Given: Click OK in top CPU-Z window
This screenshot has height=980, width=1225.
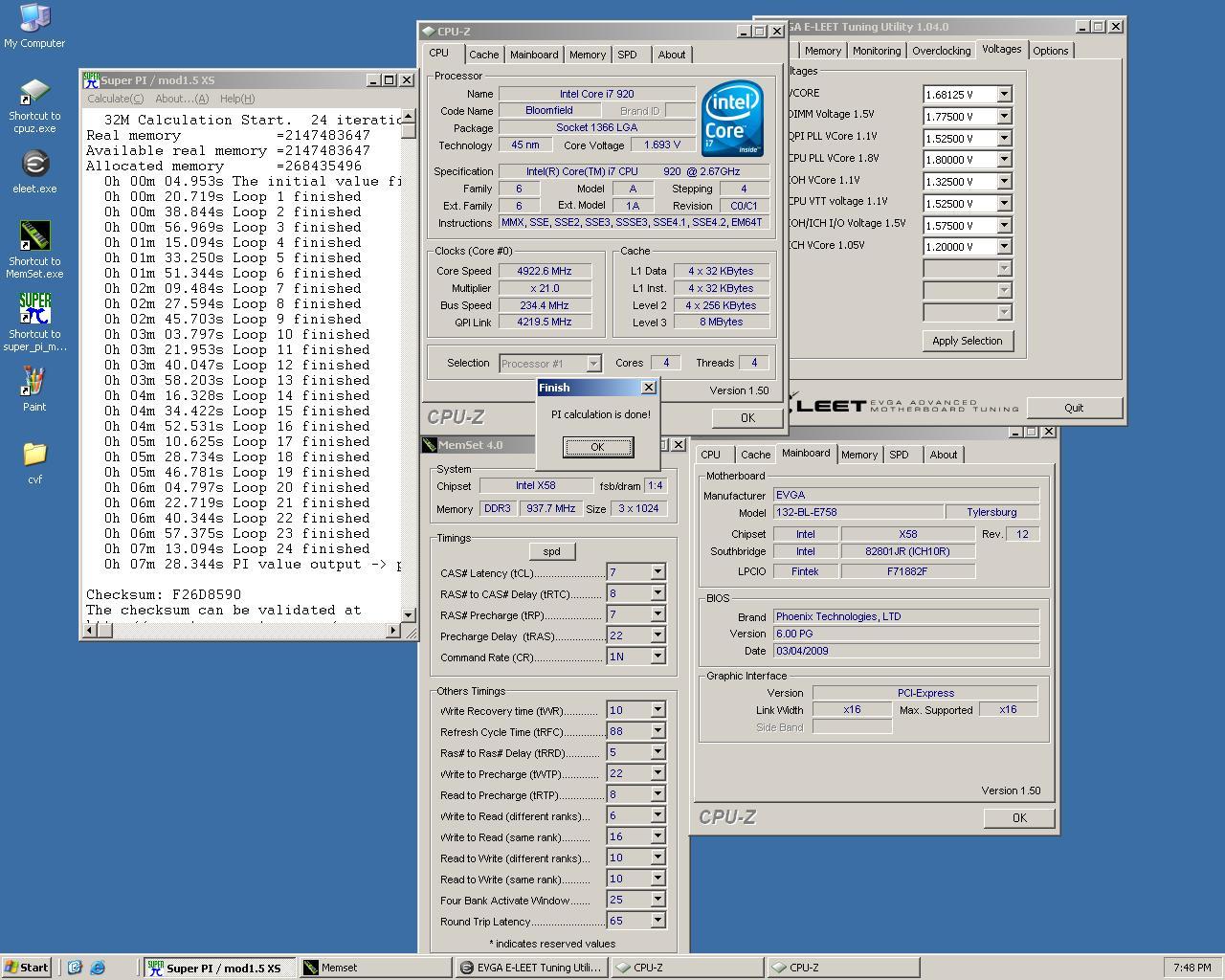Looking at the screenshot, I should 747,417.
